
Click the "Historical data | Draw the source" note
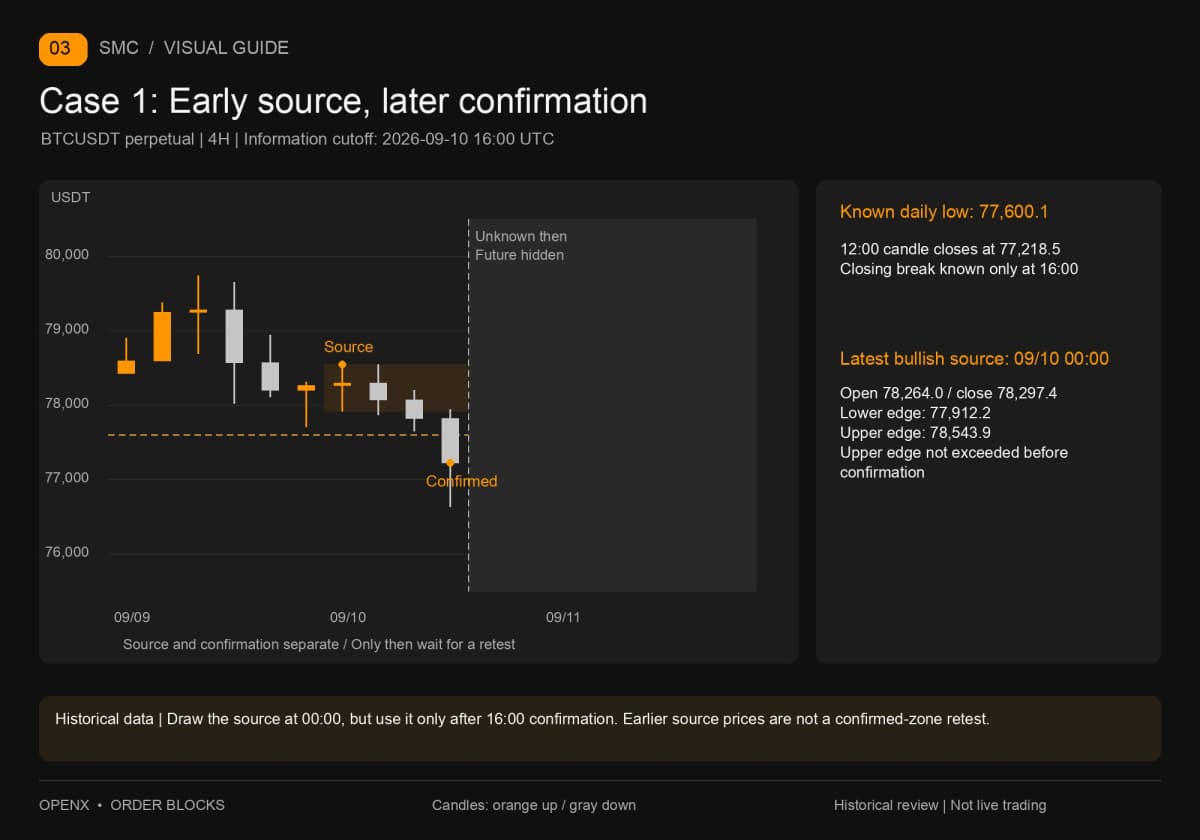click(x=522, y=719)
